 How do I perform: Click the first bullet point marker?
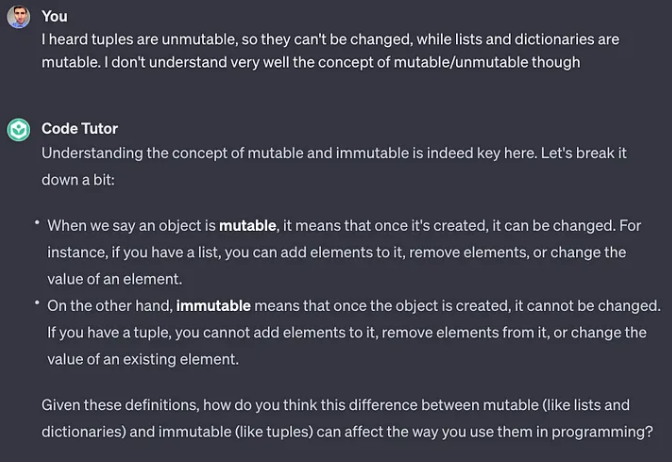click(37, 223)
